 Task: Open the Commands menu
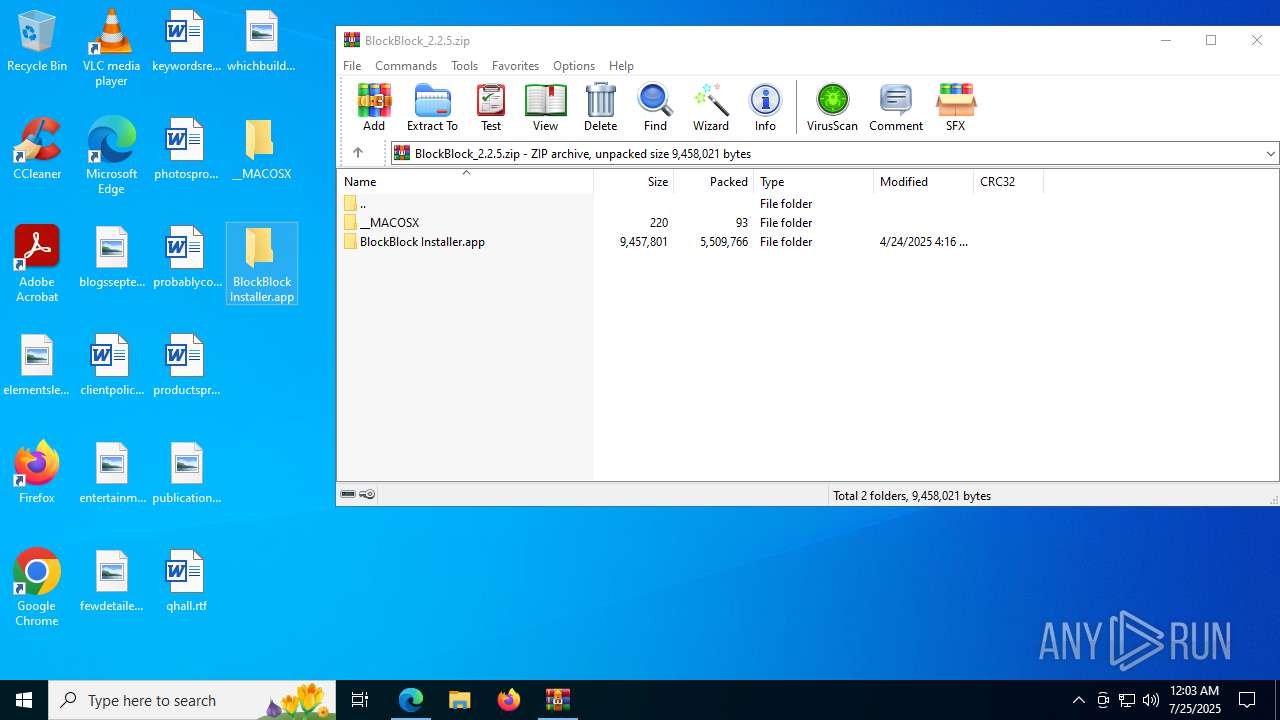coord(406,65)
